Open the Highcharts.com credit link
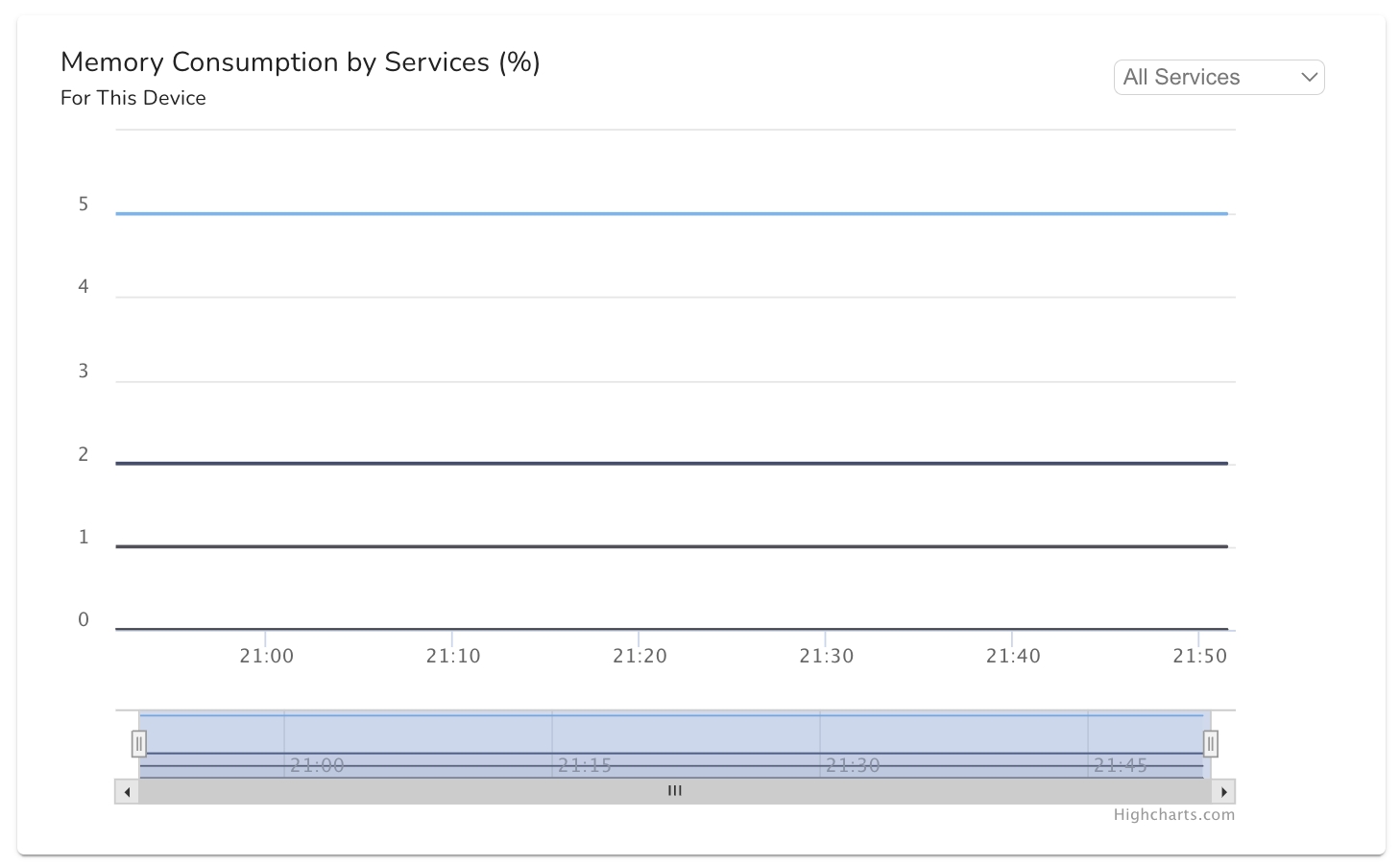This screenshot has width=1400, height=866. click(x=1173, y=815)
